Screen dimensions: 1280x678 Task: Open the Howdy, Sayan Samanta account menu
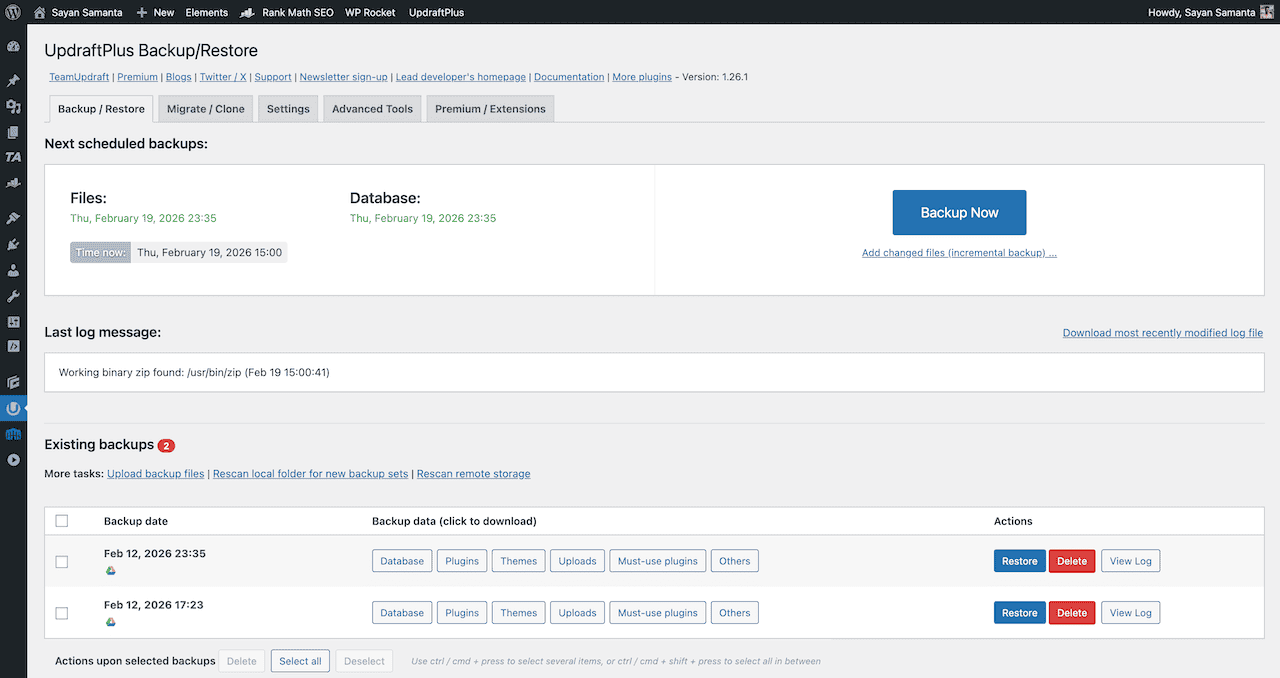pos(1212,12)
